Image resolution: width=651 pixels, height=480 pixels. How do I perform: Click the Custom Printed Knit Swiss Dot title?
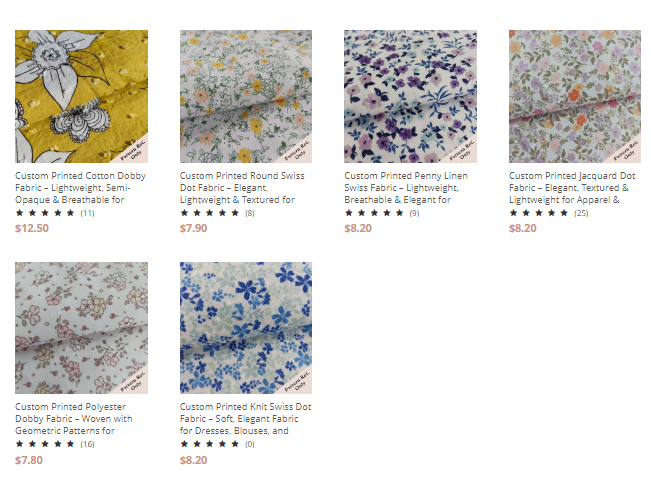click(245, 419)
